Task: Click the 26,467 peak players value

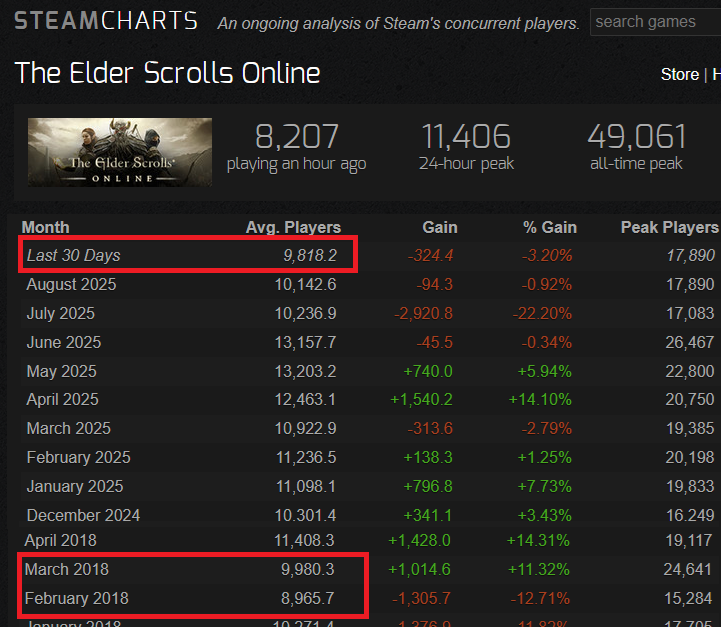Action: pyautogui.click(x=690, y=342)
